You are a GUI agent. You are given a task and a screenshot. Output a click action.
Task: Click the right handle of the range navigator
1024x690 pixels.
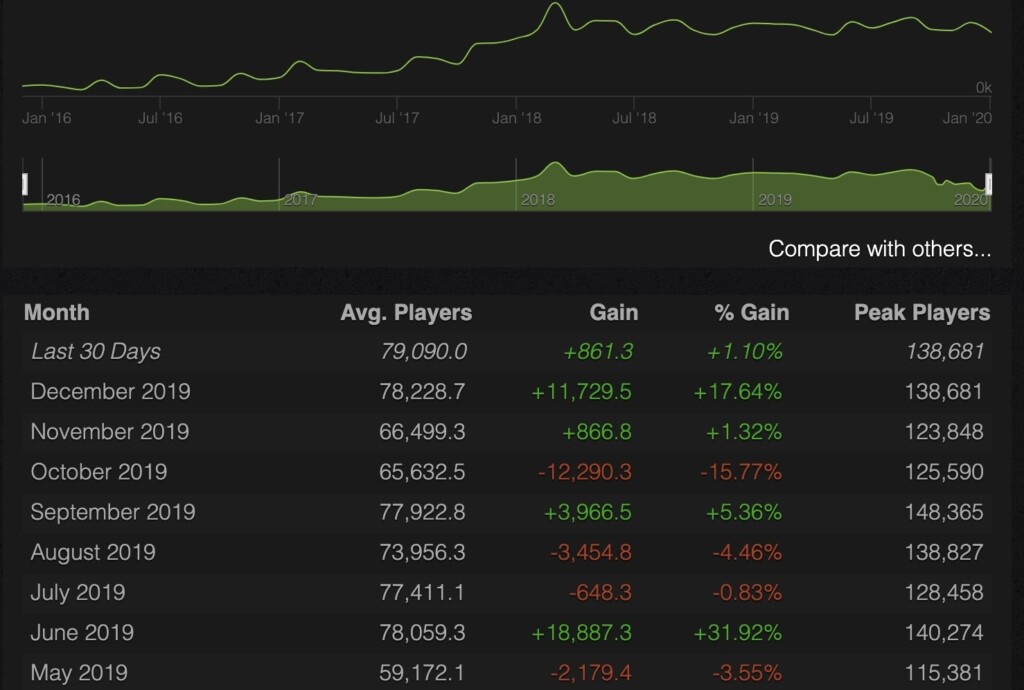pyautogui.click(x=988, y=184)
